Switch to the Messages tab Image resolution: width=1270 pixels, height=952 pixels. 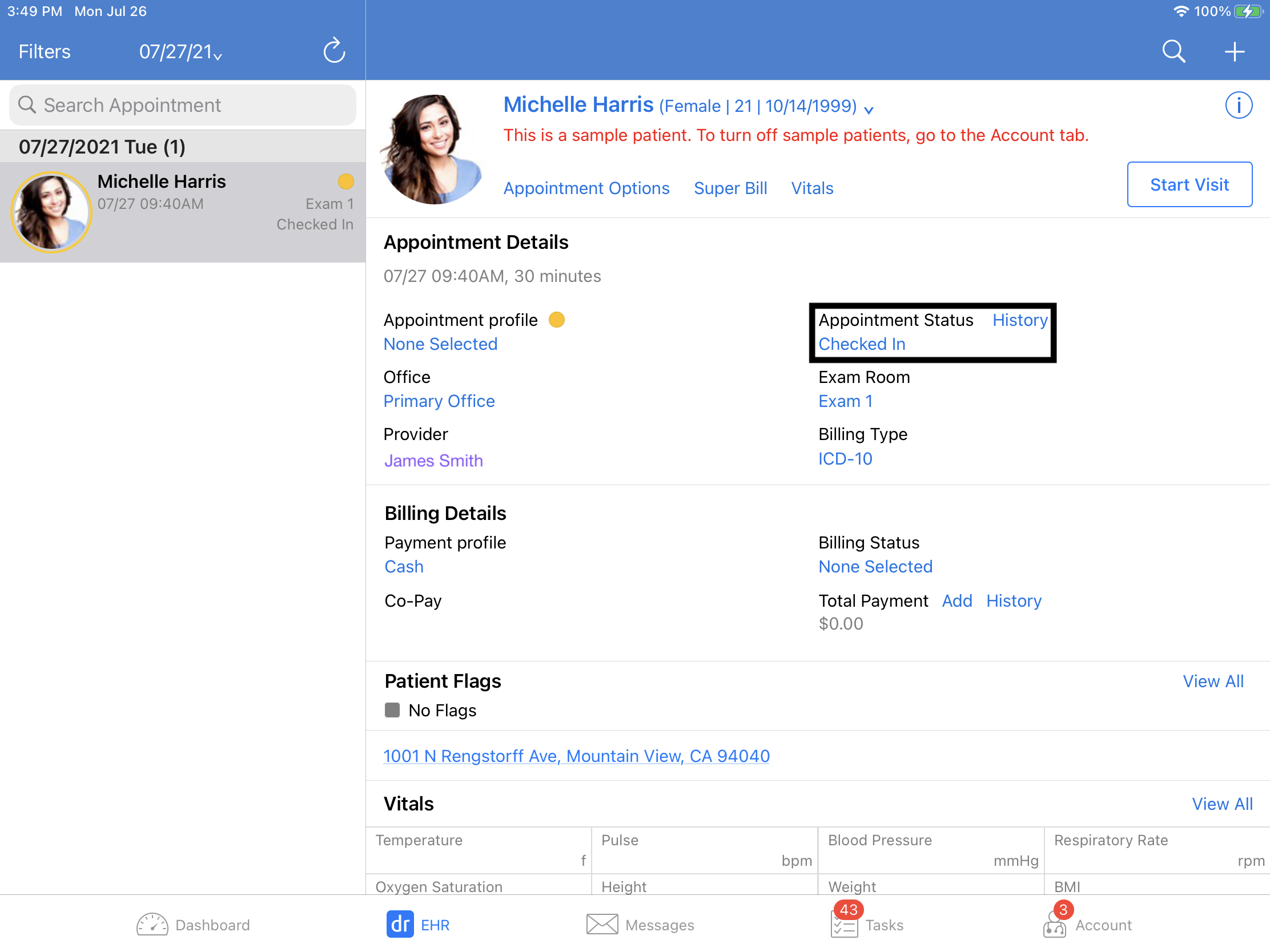pos(640,925)
